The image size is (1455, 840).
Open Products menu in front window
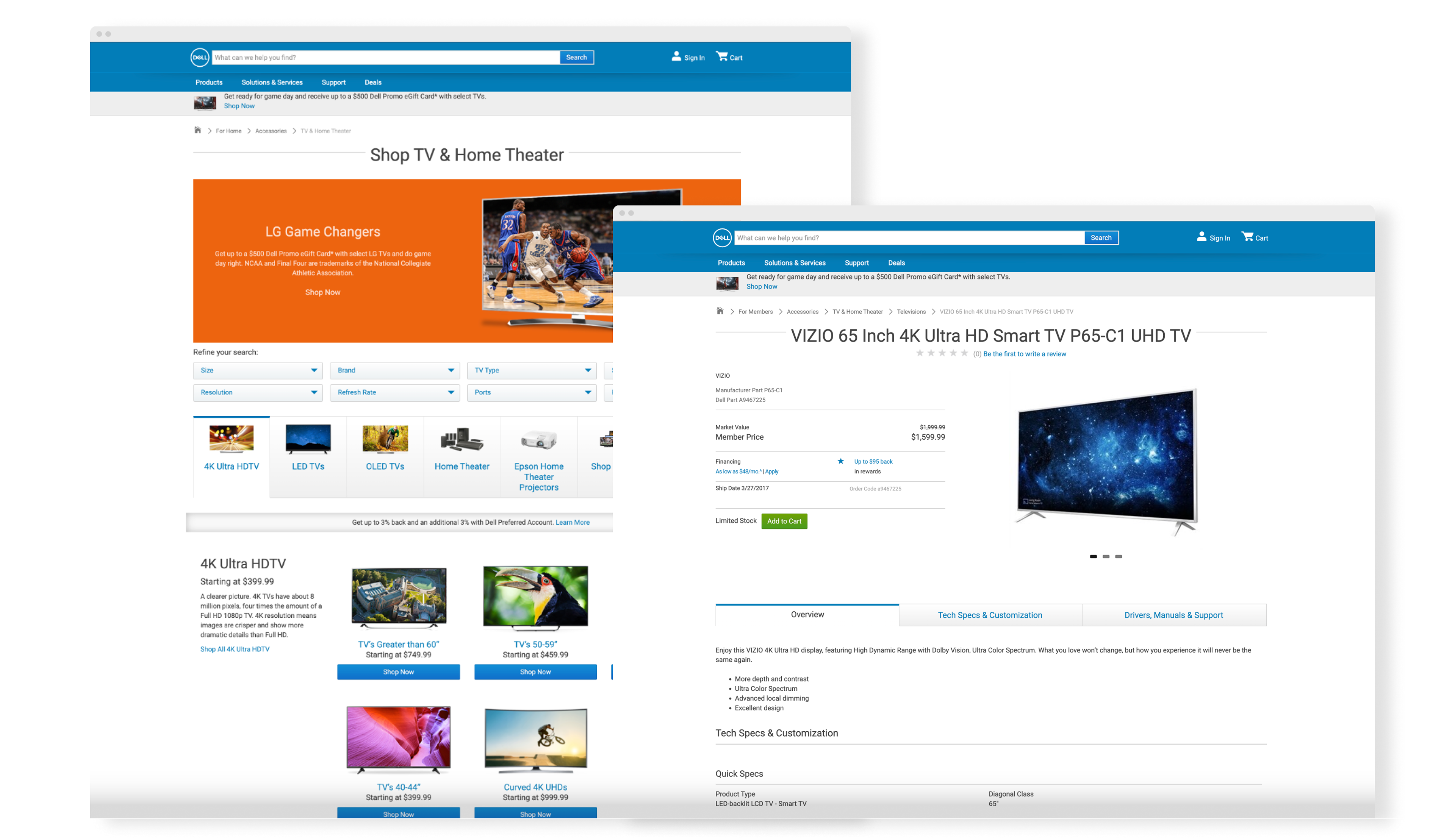(731, 262)
